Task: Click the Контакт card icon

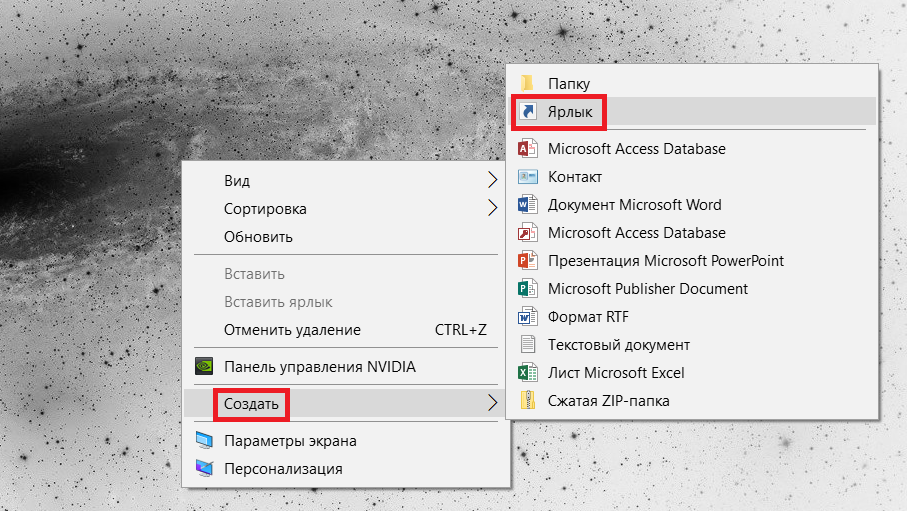Action: point(528,177)
